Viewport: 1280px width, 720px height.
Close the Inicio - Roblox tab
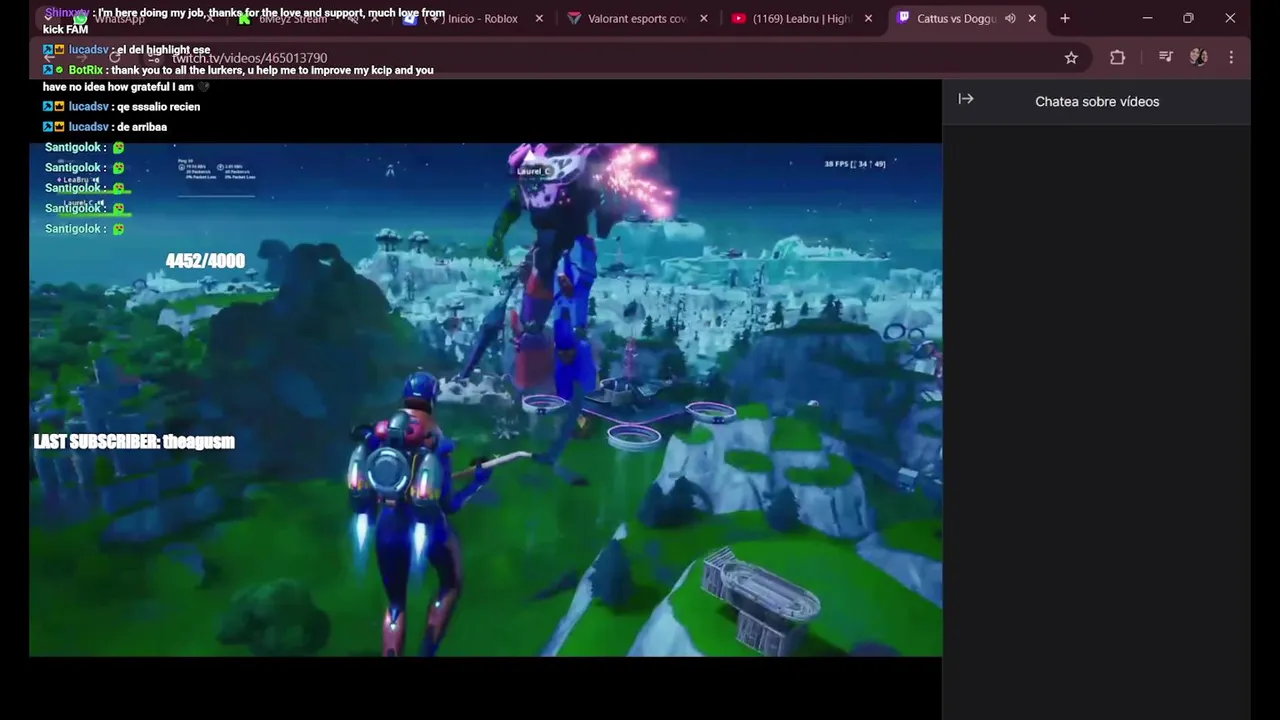tap(539, 19)
